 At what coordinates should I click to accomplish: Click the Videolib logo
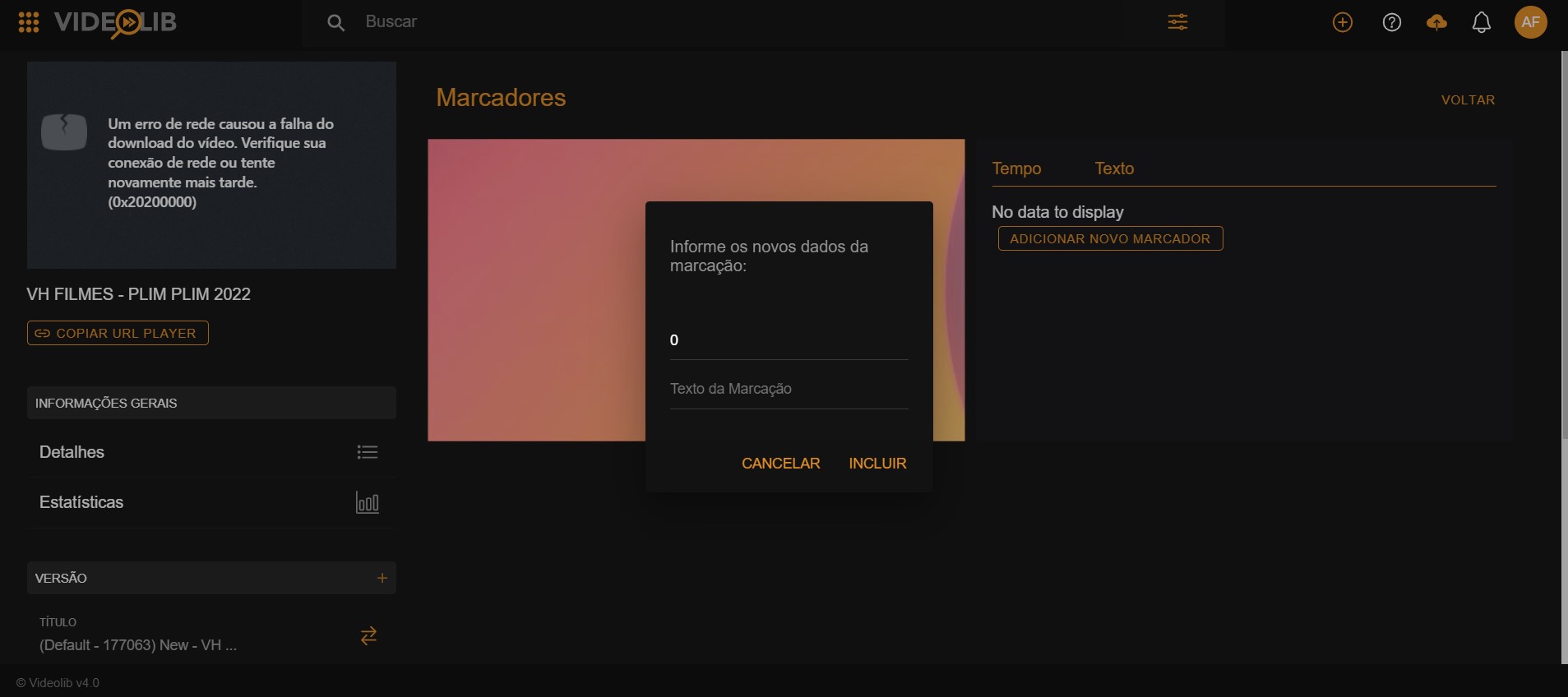115,22
